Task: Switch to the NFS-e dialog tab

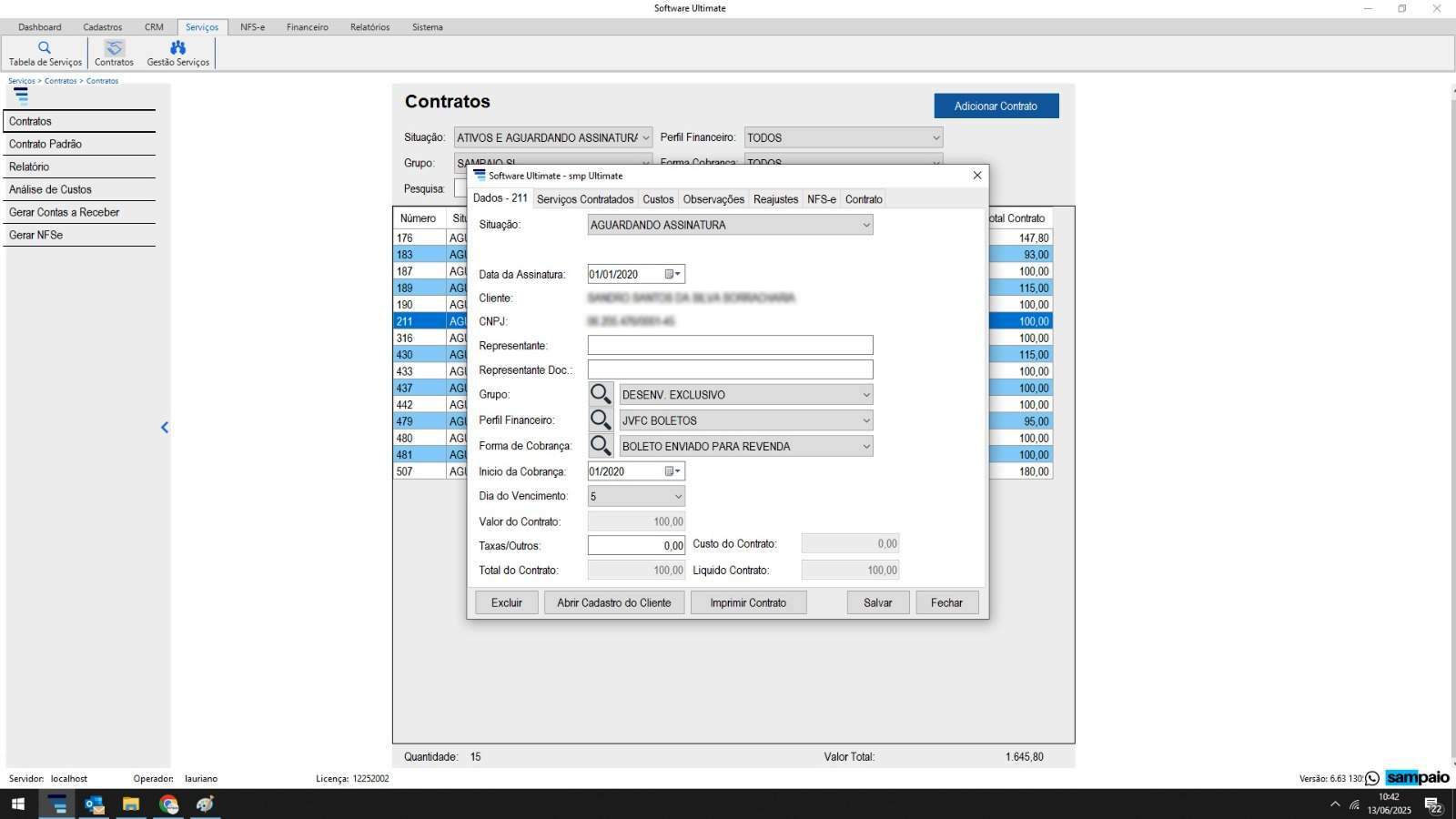Action: [x=822, y=199]
